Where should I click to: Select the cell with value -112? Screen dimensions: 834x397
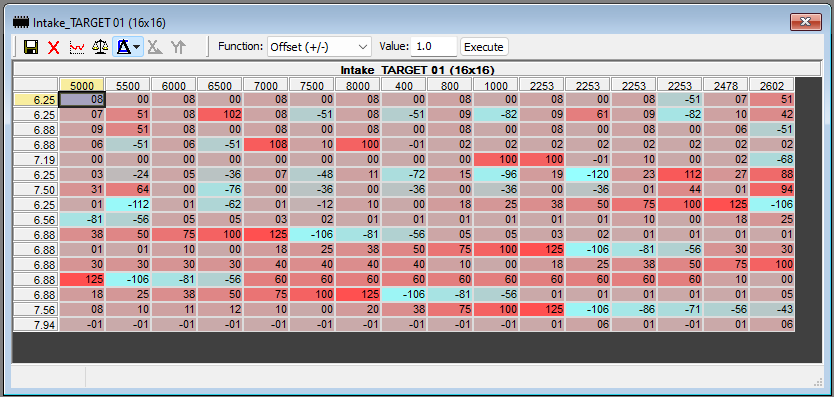[x=128, y=204]
